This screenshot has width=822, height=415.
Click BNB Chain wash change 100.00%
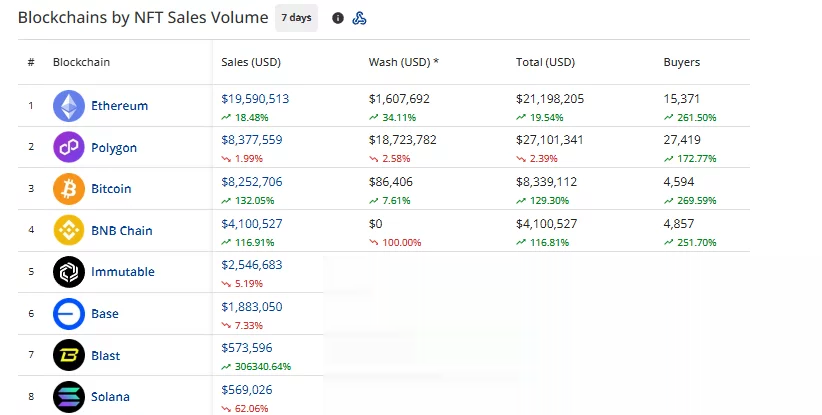coord(402,243)
